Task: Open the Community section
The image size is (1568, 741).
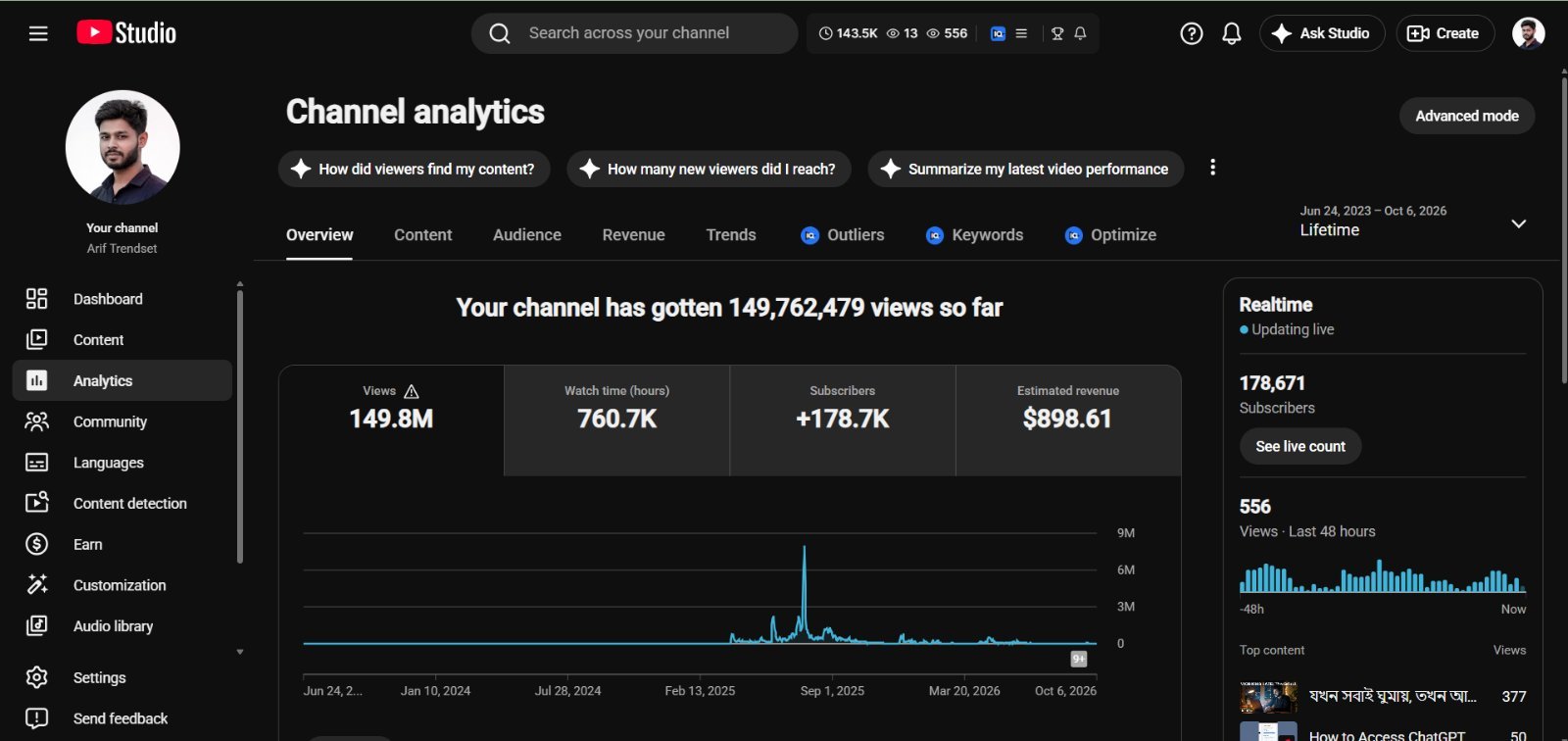Action: click(122, 421)
